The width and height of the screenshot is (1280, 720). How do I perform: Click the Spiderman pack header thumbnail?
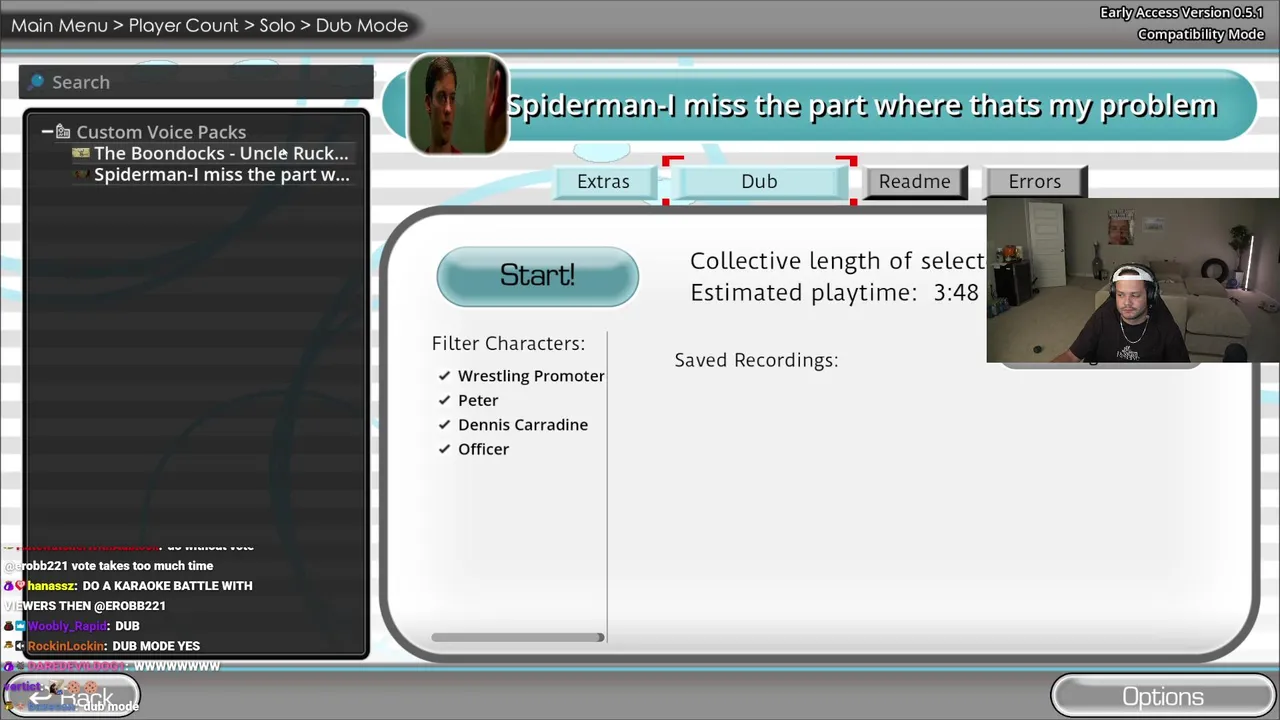pos(458,105)
